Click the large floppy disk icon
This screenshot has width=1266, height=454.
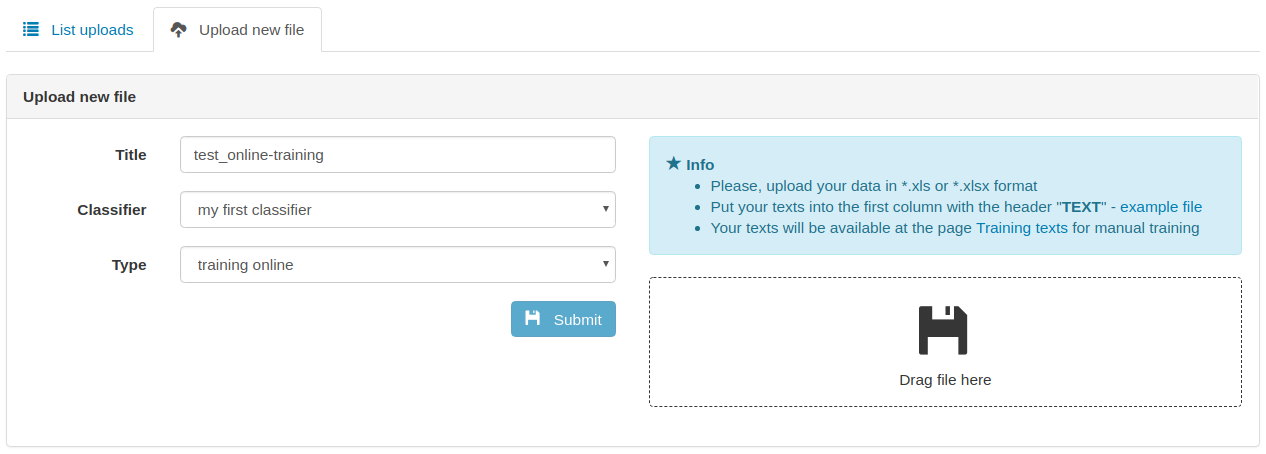point(943,330)
